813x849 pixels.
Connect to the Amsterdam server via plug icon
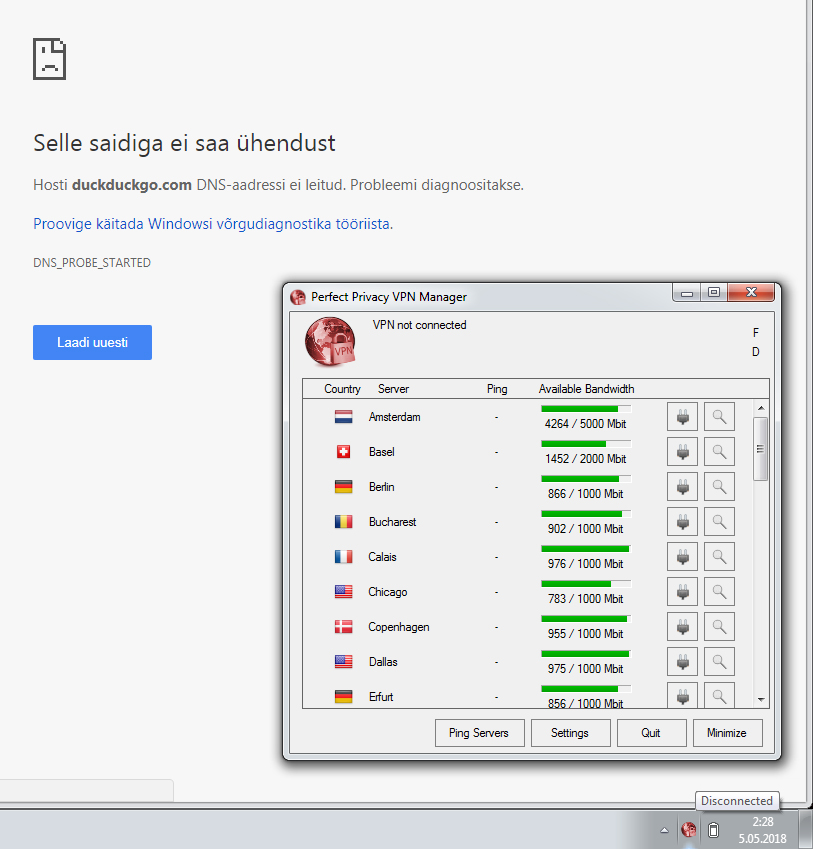pos(683,417)
